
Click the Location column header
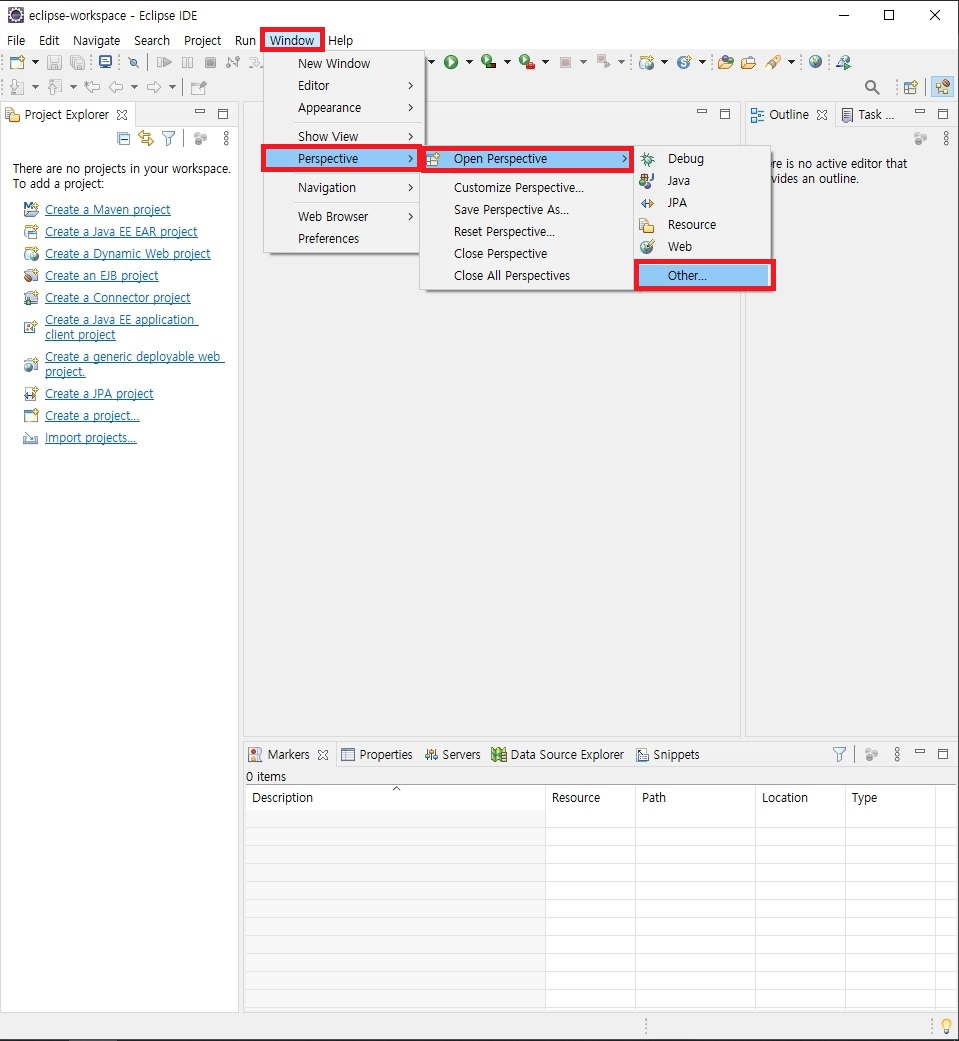[x=800, y=797]
